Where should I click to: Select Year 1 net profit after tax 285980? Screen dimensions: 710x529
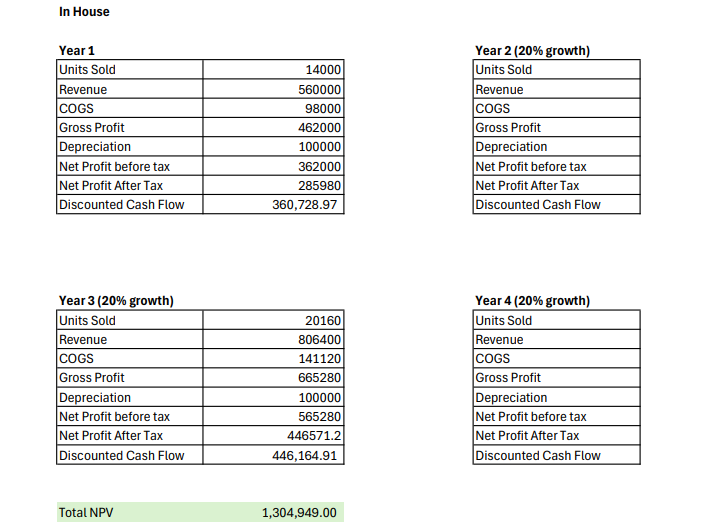coord(320,186)
